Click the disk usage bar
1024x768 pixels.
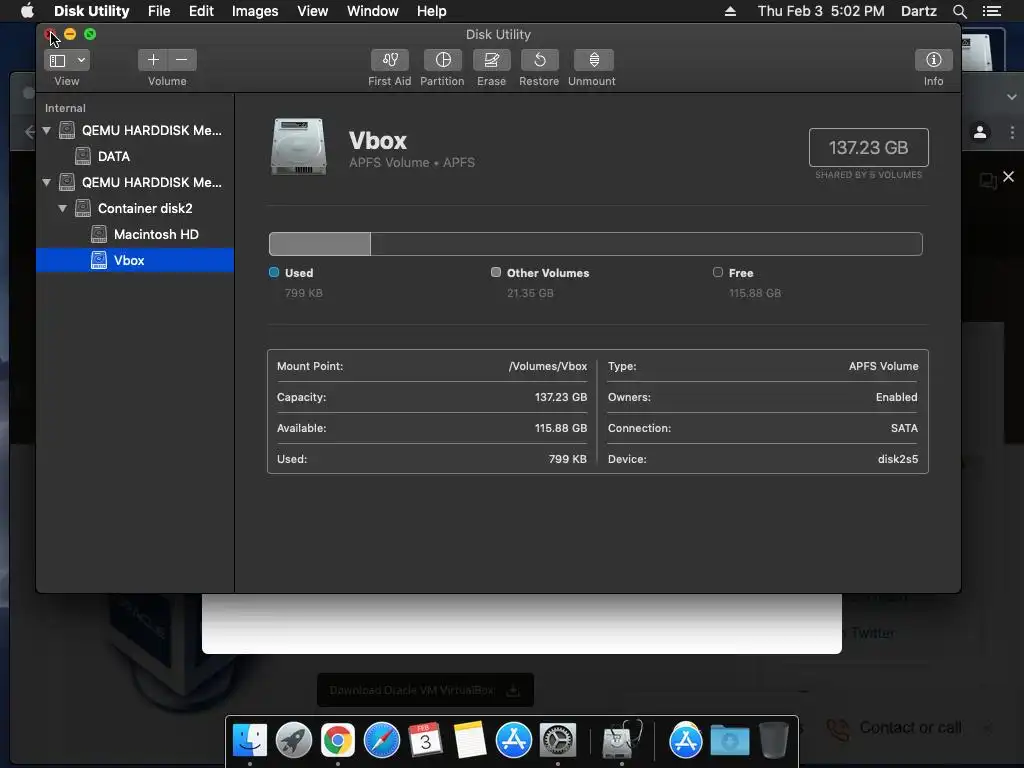pos(596,244)
